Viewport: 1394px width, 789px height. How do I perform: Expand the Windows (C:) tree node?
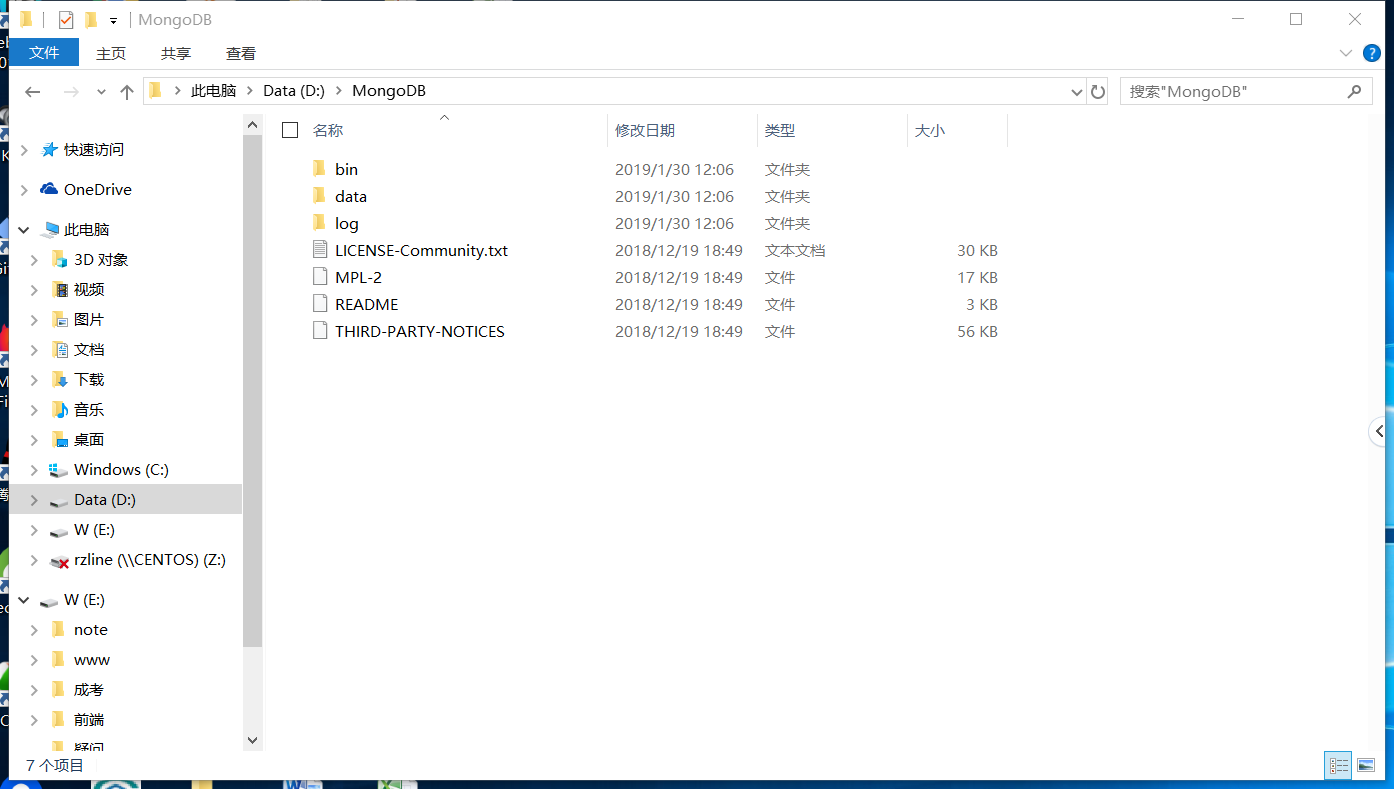(34, 470)
